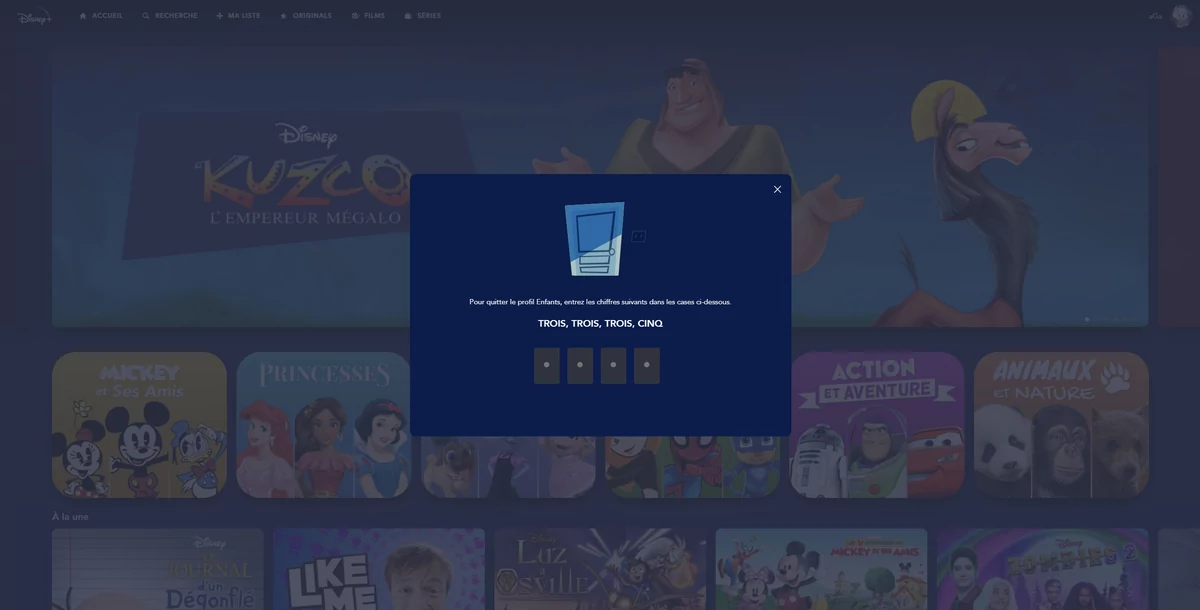1200x610 pixels.
Task: Open the Films section
Action: (368, 16)
